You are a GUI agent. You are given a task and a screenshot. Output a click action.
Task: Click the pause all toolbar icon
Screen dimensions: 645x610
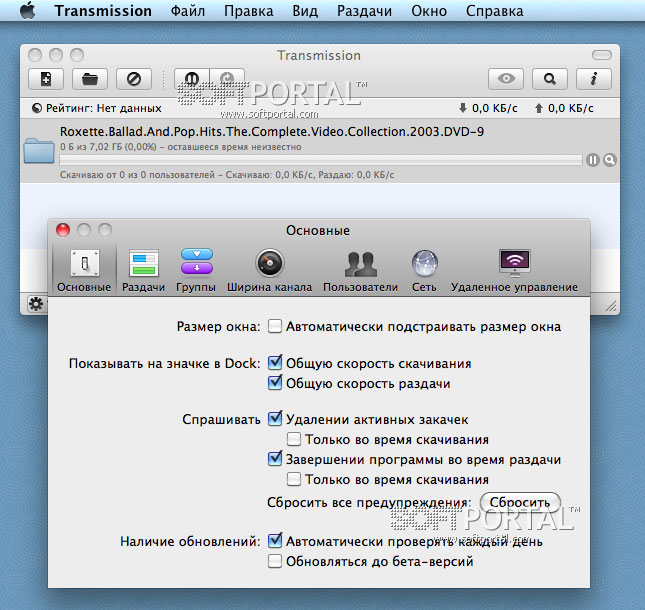click(192, 79)
